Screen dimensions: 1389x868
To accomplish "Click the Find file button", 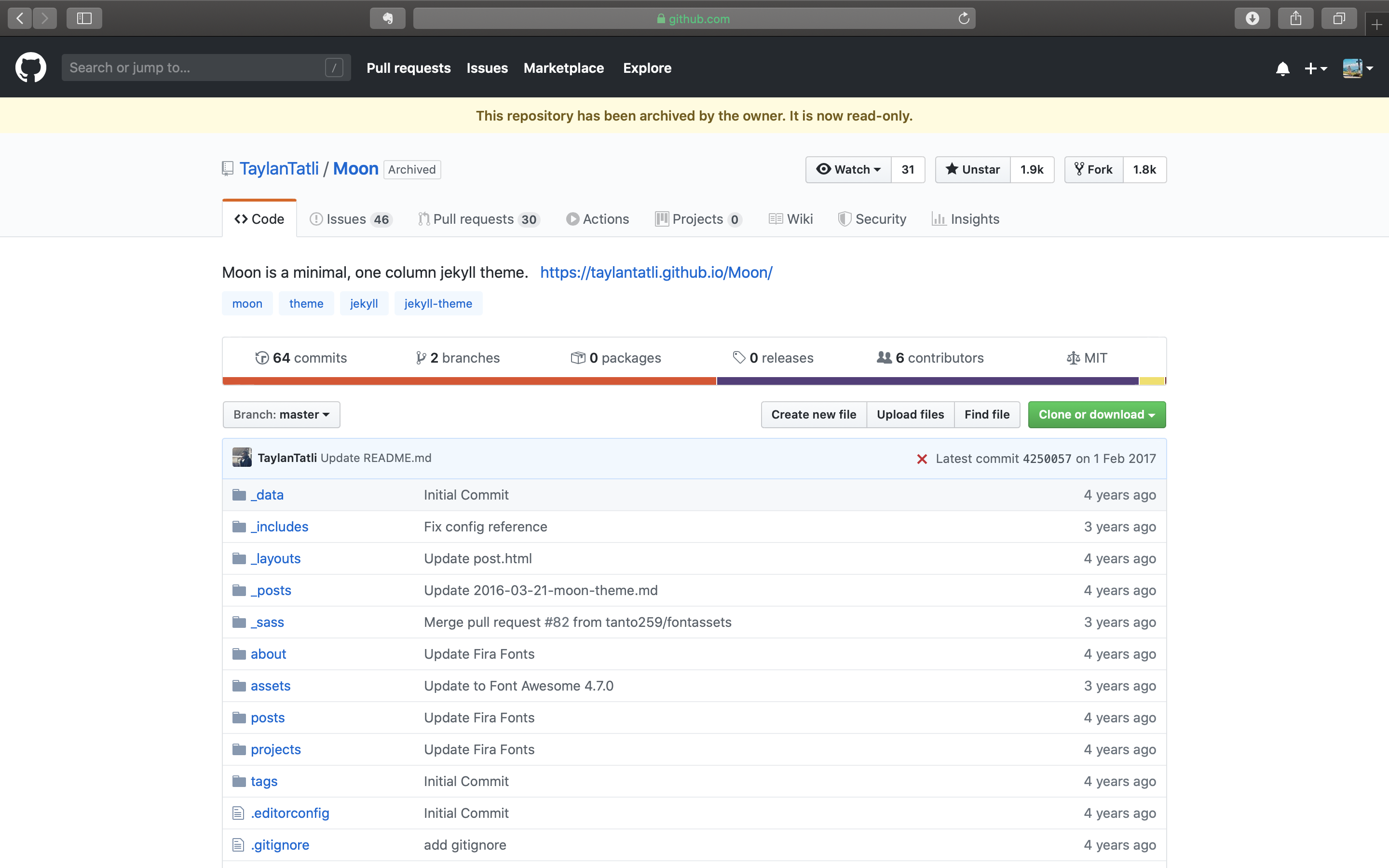I will [x=986, y=415].
